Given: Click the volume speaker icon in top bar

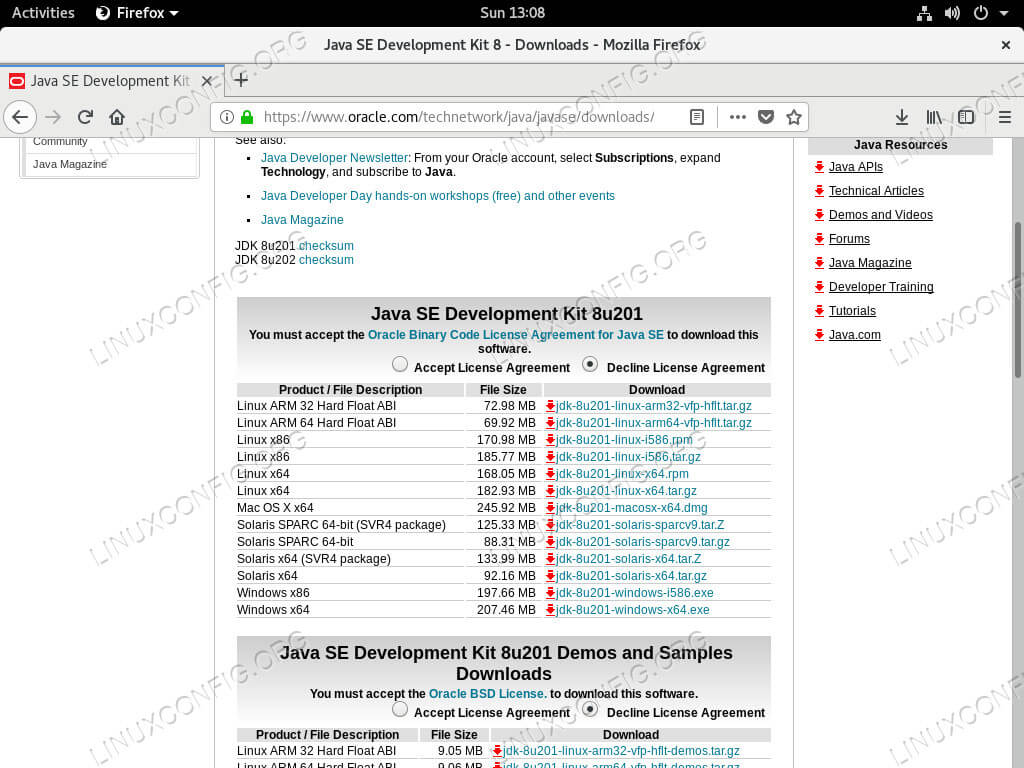Looking at the screenshot, I should [x=952, y=13].
